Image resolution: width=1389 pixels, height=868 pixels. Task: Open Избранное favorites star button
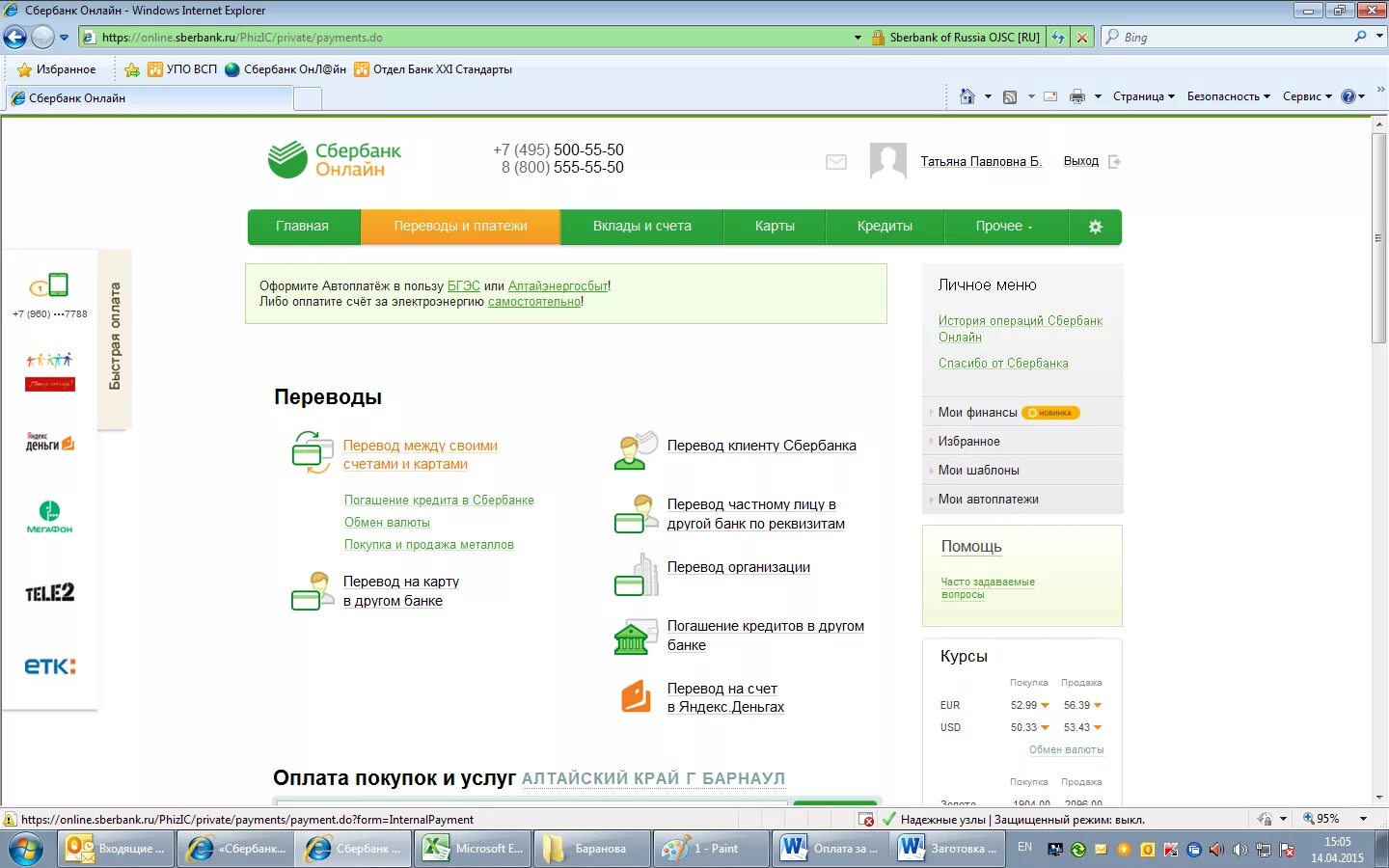[57, 69]
